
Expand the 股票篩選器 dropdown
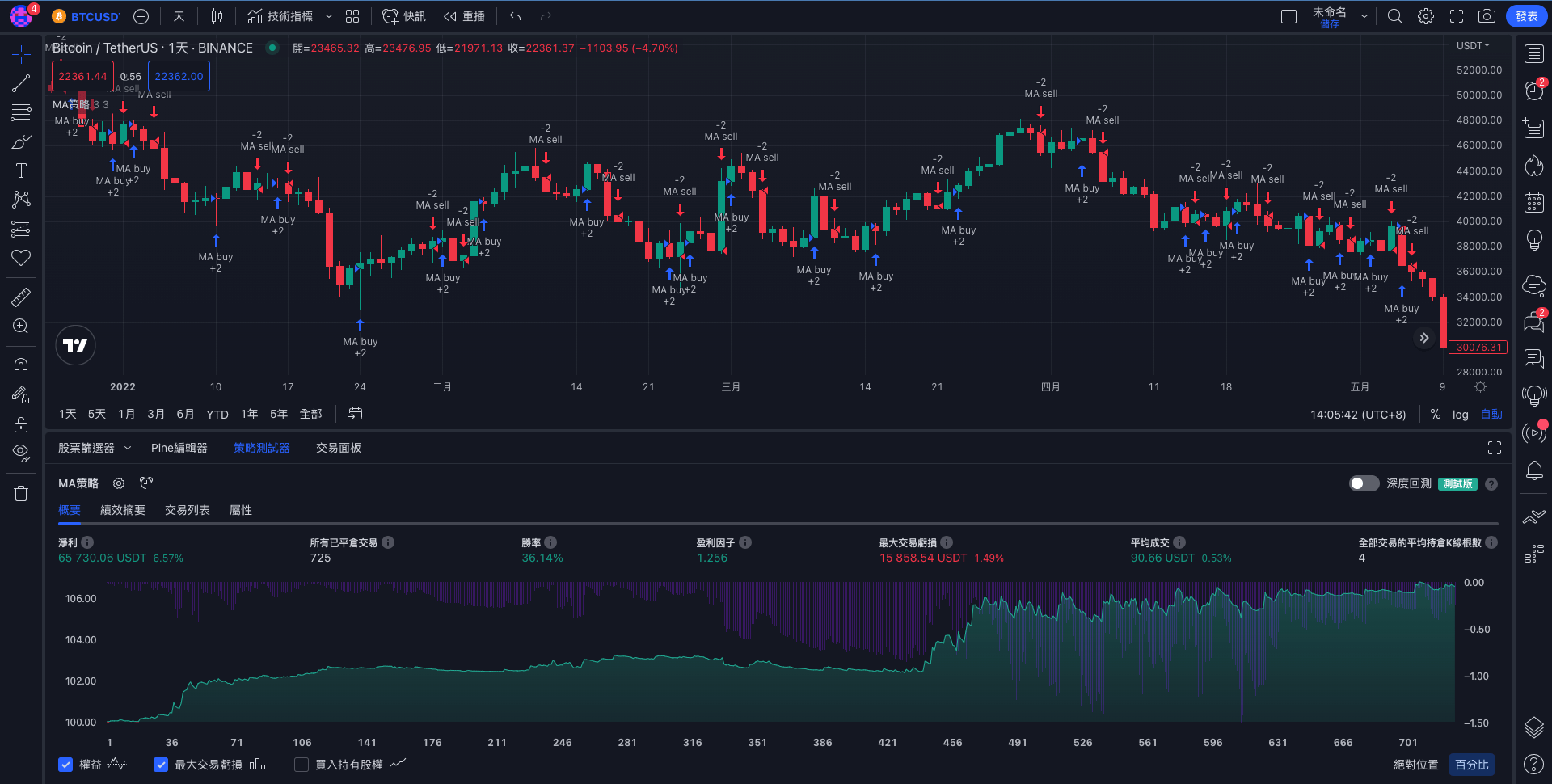pos(128,448)
